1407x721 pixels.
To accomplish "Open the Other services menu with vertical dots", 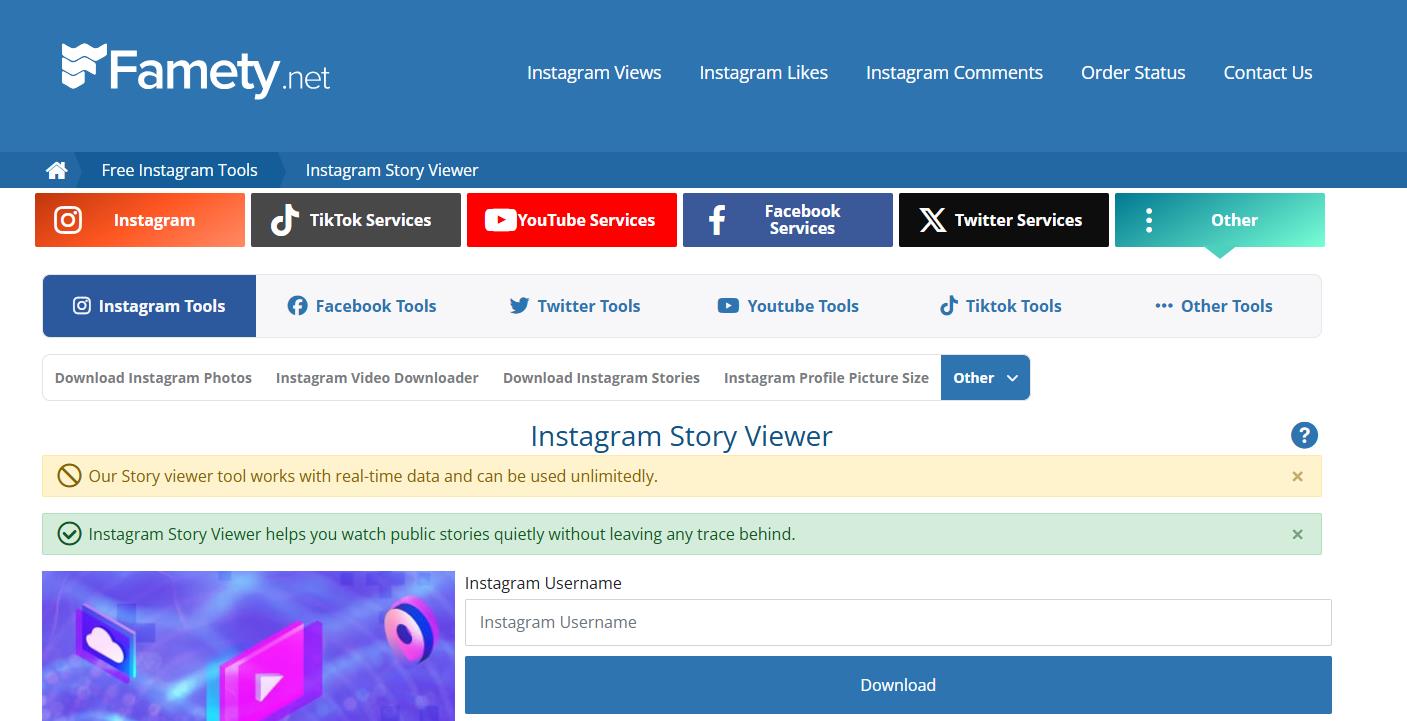I will tap(1149, 219).
